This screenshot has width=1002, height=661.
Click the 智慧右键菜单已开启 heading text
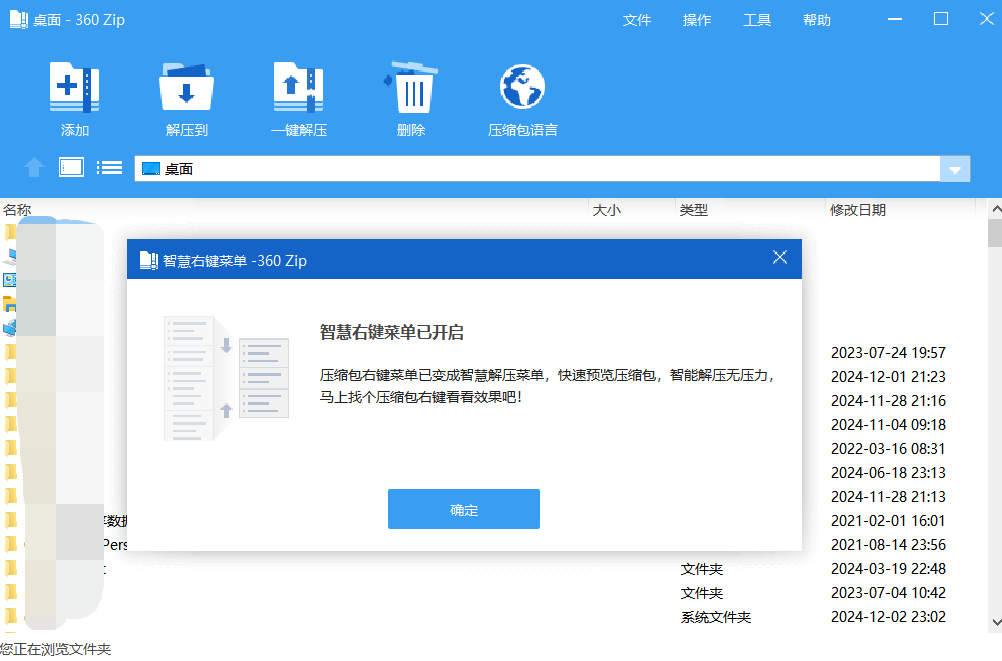click(x=392, y=332)
